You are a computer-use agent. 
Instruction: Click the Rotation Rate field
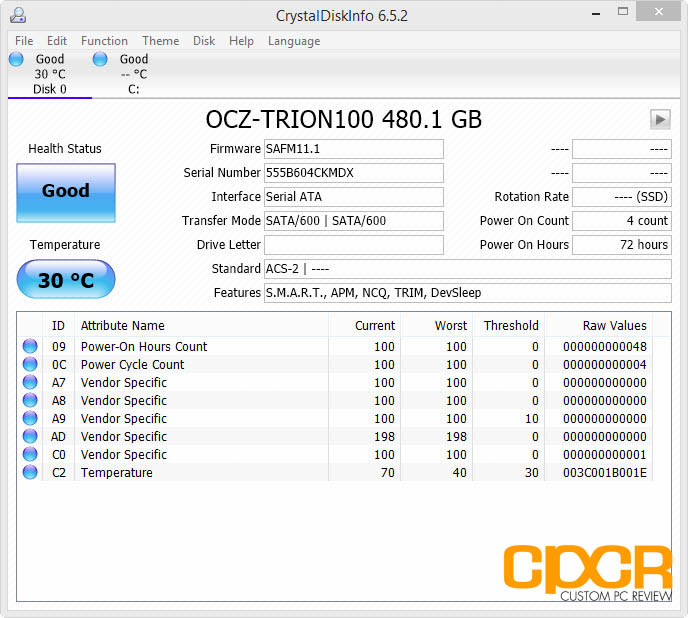point(622,197)
